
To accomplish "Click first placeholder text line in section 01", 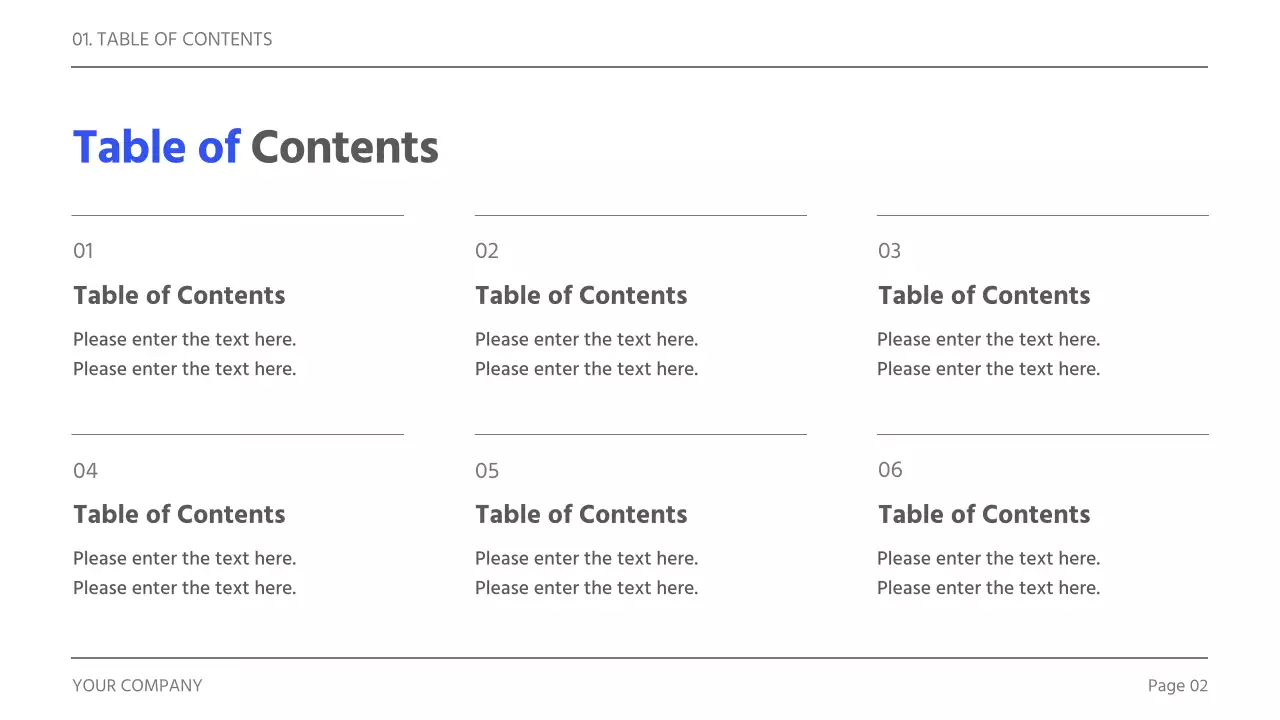I will tap(185, 340).
